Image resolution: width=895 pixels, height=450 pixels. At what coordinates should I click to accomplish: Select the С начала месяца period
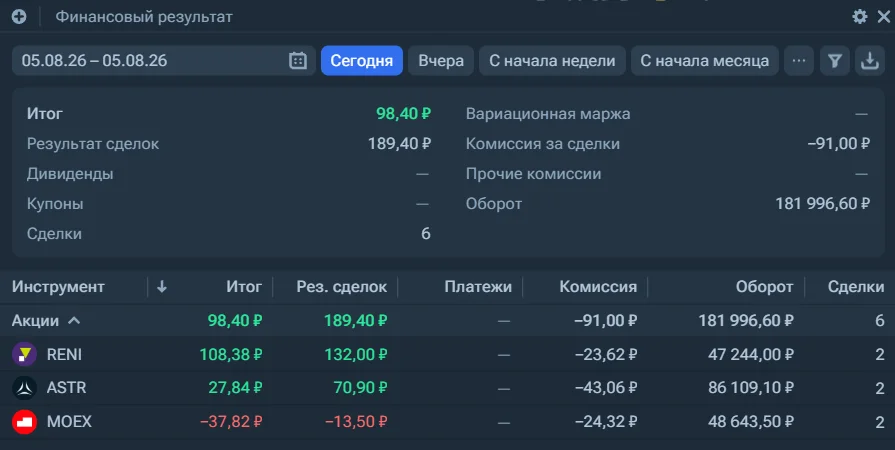[x=704, y=61]
